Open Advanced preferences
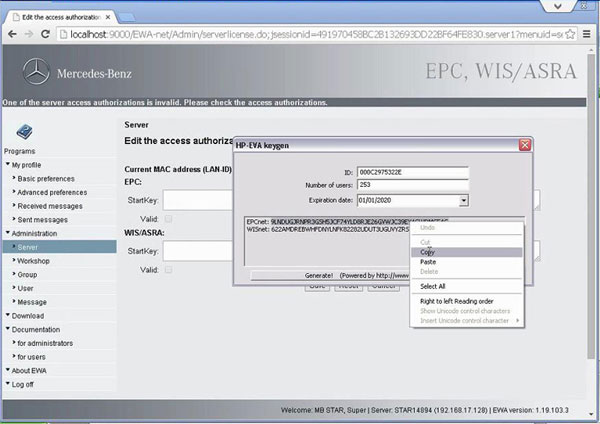600x424 pixels. point(52,192)
